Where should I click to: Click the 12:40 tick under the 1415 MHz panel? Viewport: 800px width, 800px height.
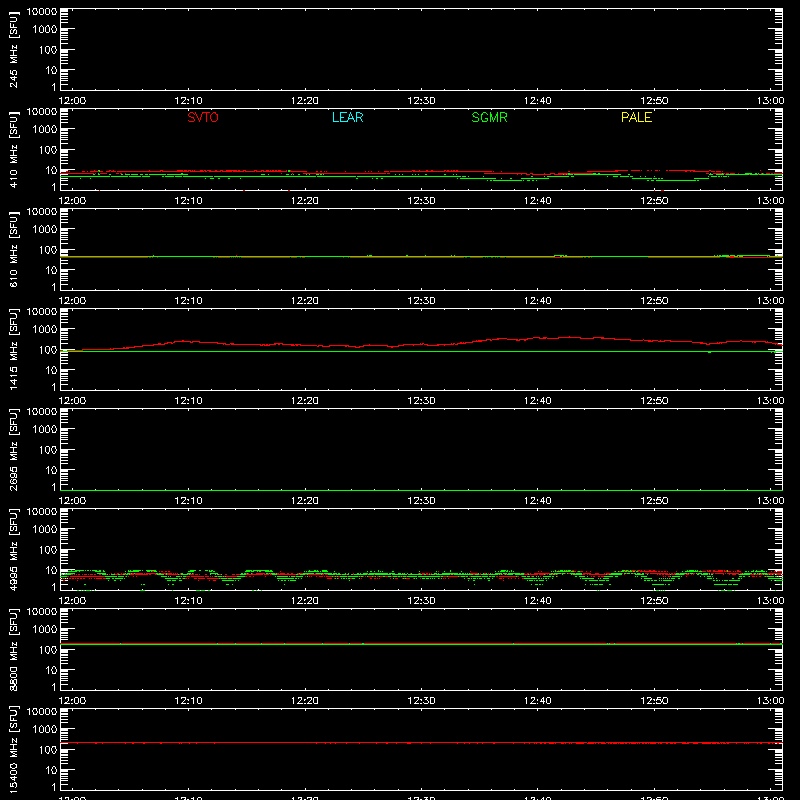click(x=538, y=401)
